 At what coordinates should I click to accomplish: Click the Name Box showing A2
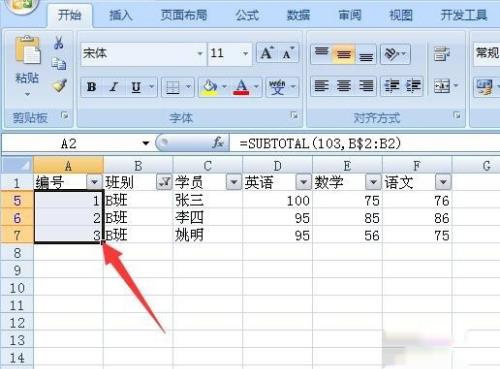(x=70, y=143)
